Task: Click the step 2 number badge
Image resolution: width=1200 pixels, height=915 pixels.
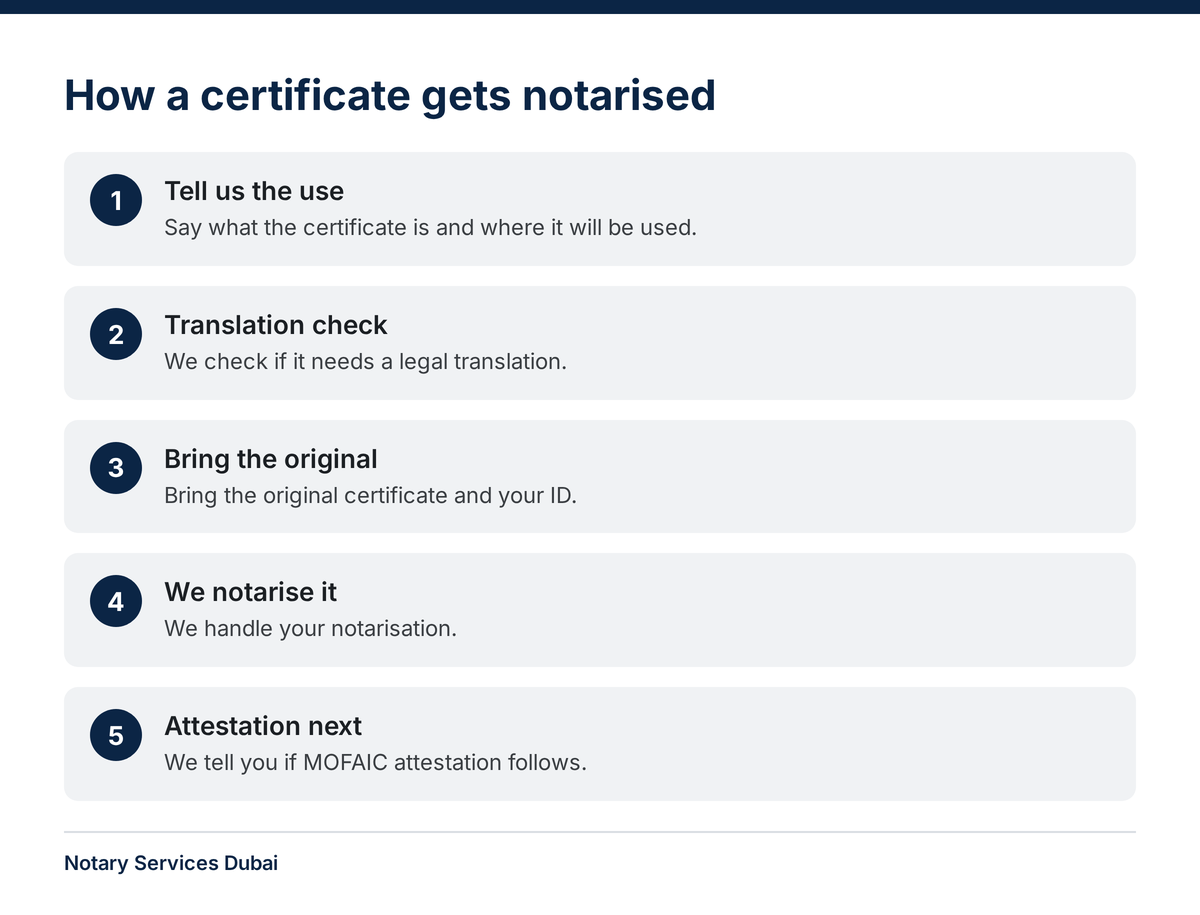Action: (x=116, y=334)
